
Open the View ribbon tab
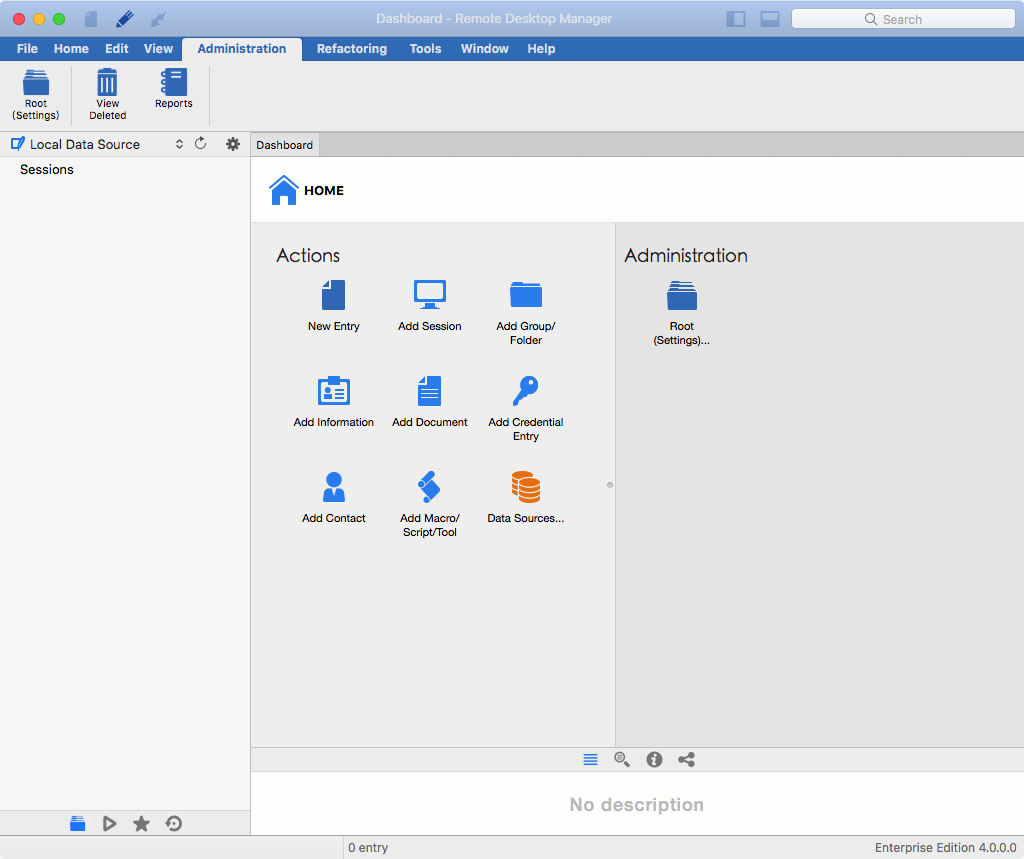pos(159,48)
